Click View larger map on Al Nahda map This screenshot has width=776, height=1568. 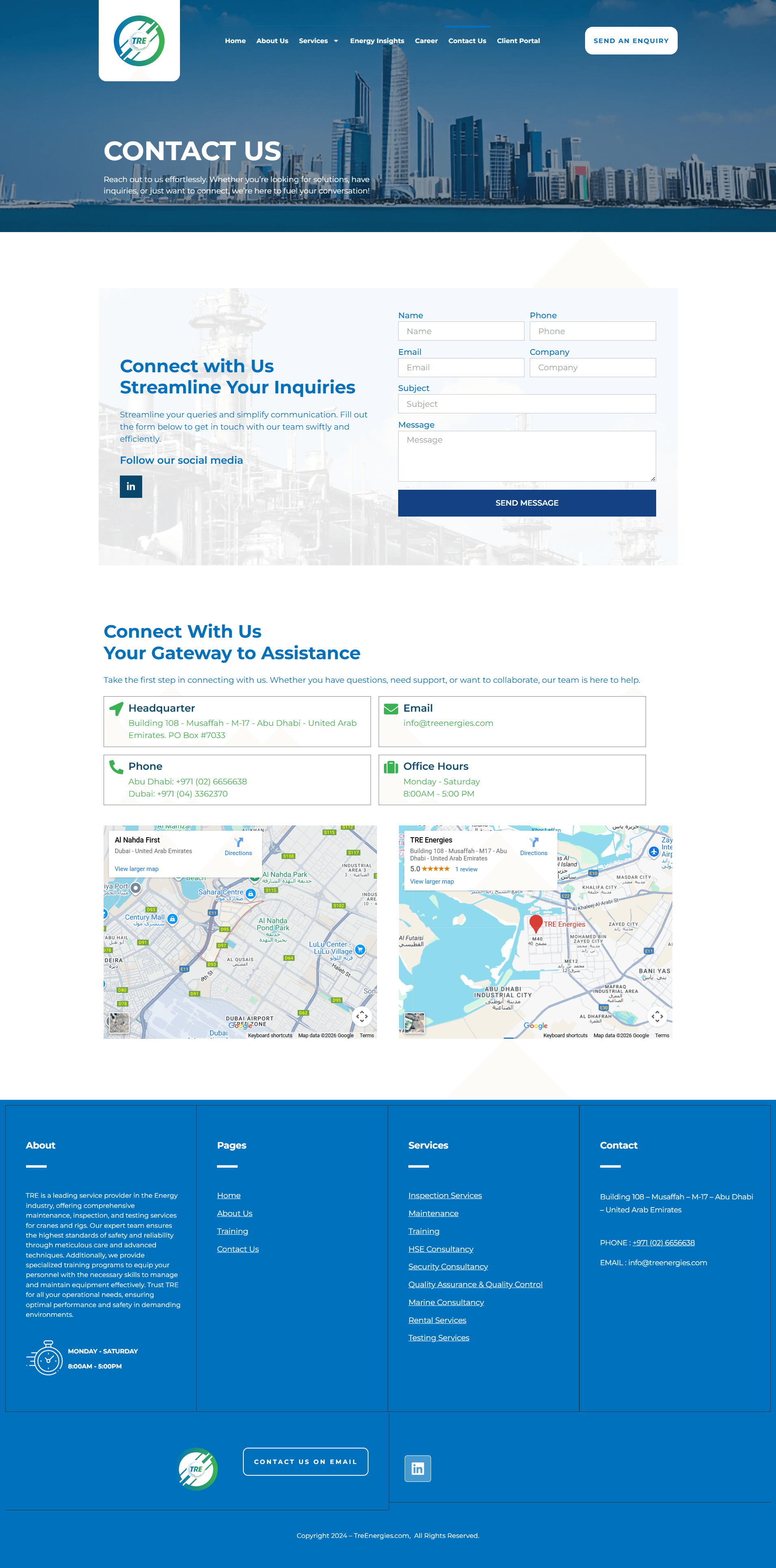coord(137,869)
